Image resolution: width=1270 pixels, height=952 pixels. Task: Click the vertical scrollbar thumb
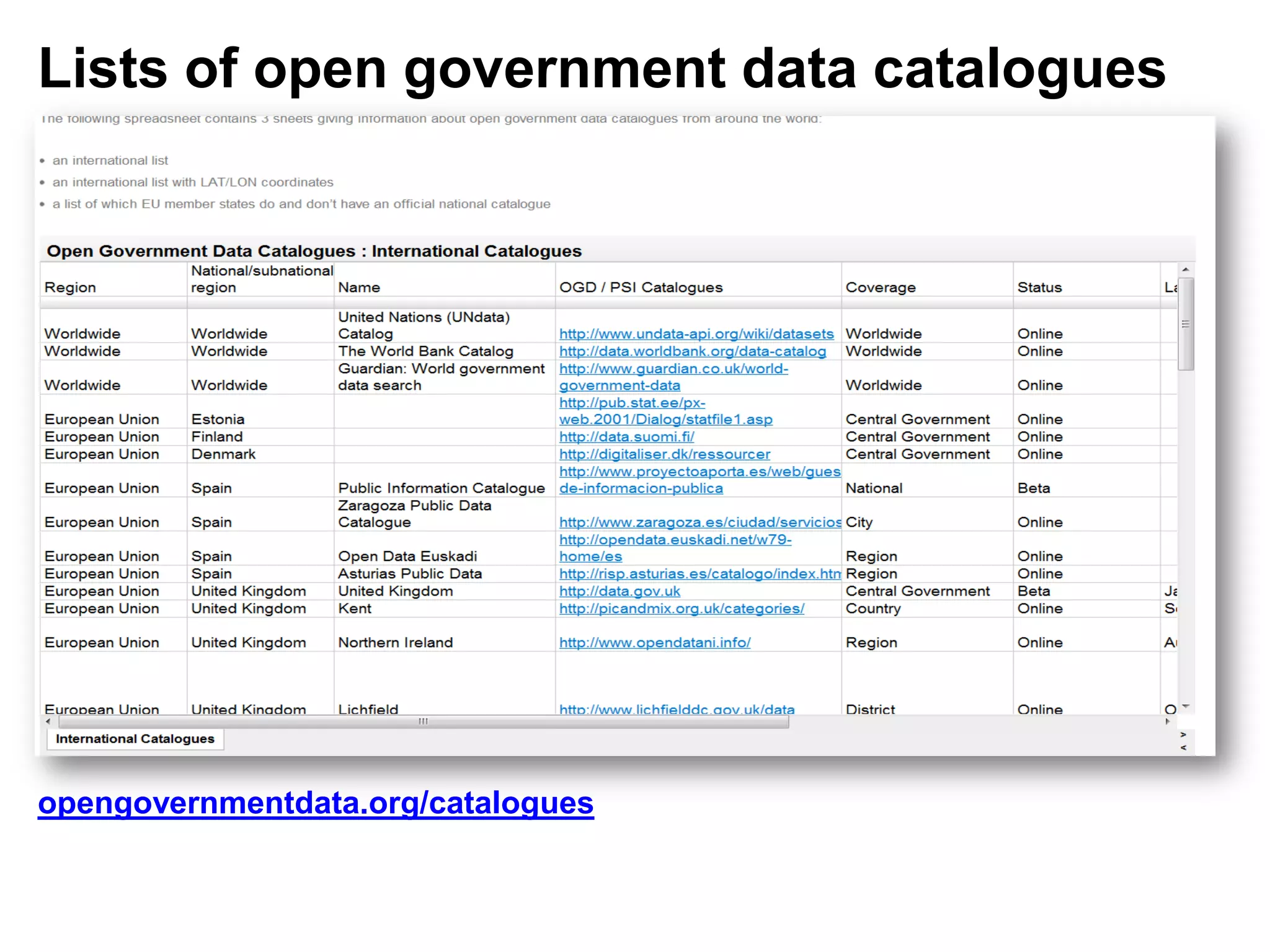pyautogui.click(x=1186, y=324)
